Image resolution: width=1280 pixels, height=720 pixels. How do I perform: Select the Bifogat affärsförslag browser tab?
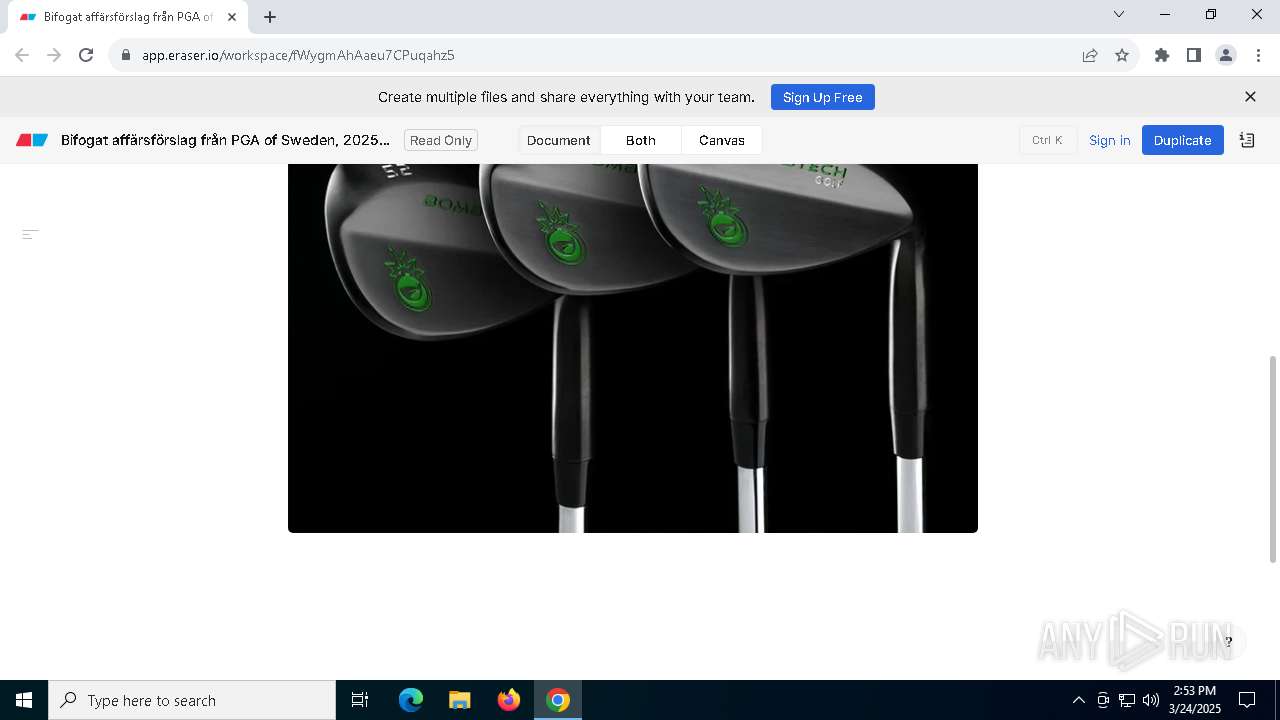click(128, 17)
